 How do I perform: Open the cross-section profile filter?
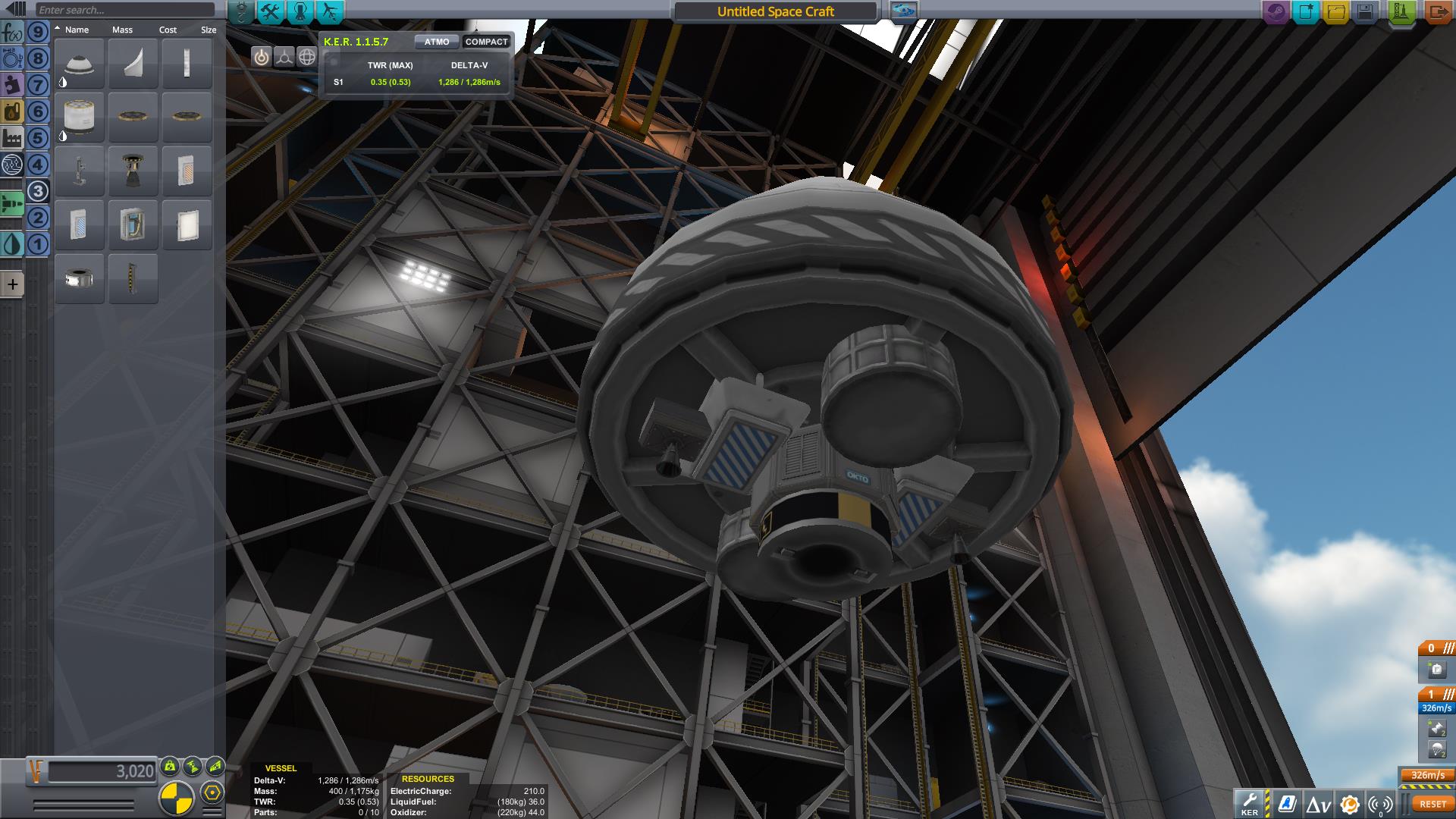[x=12, y=58]
